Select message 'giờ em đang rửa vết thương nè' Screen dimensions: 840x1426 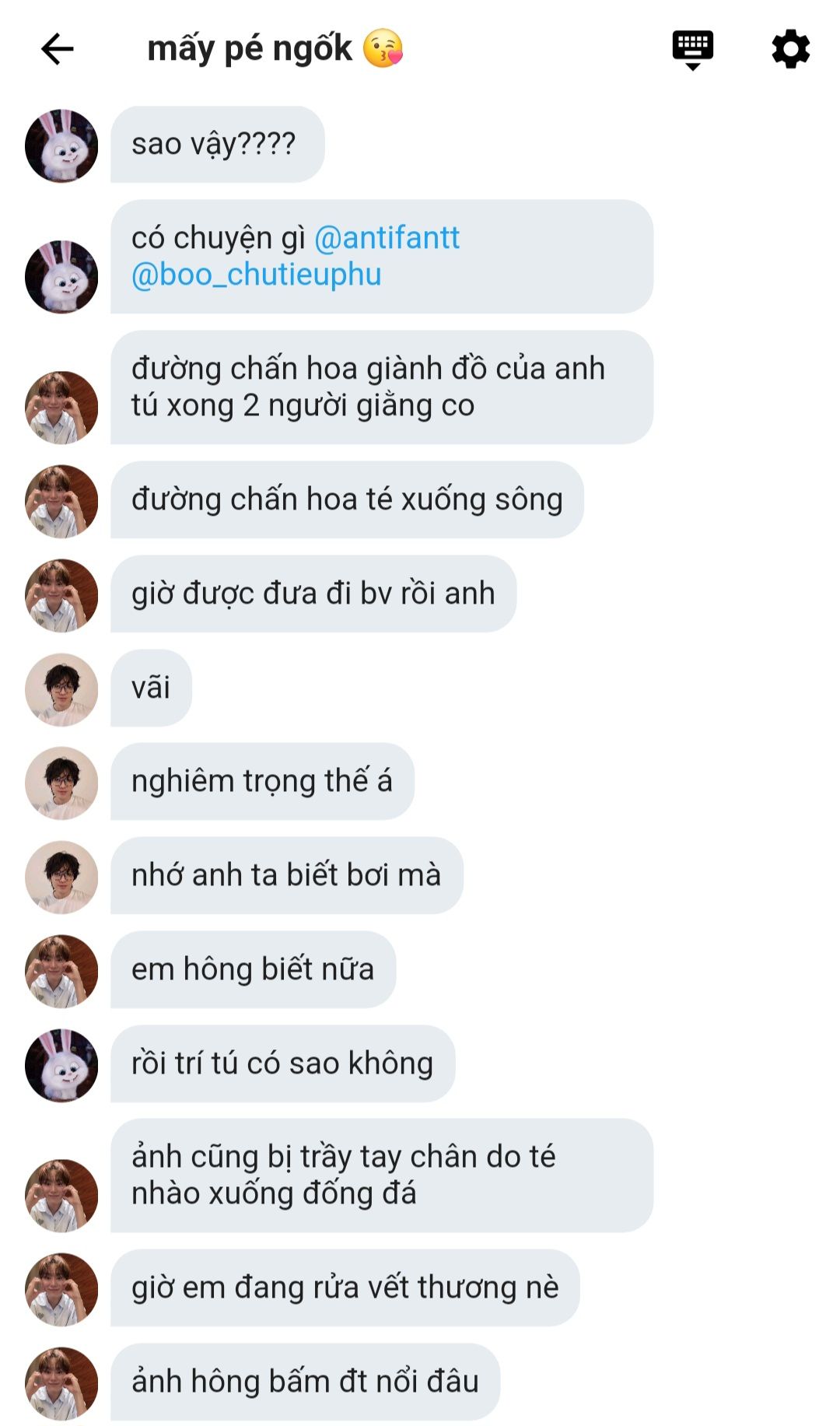pyautogui.click(x=345, y=1288)
